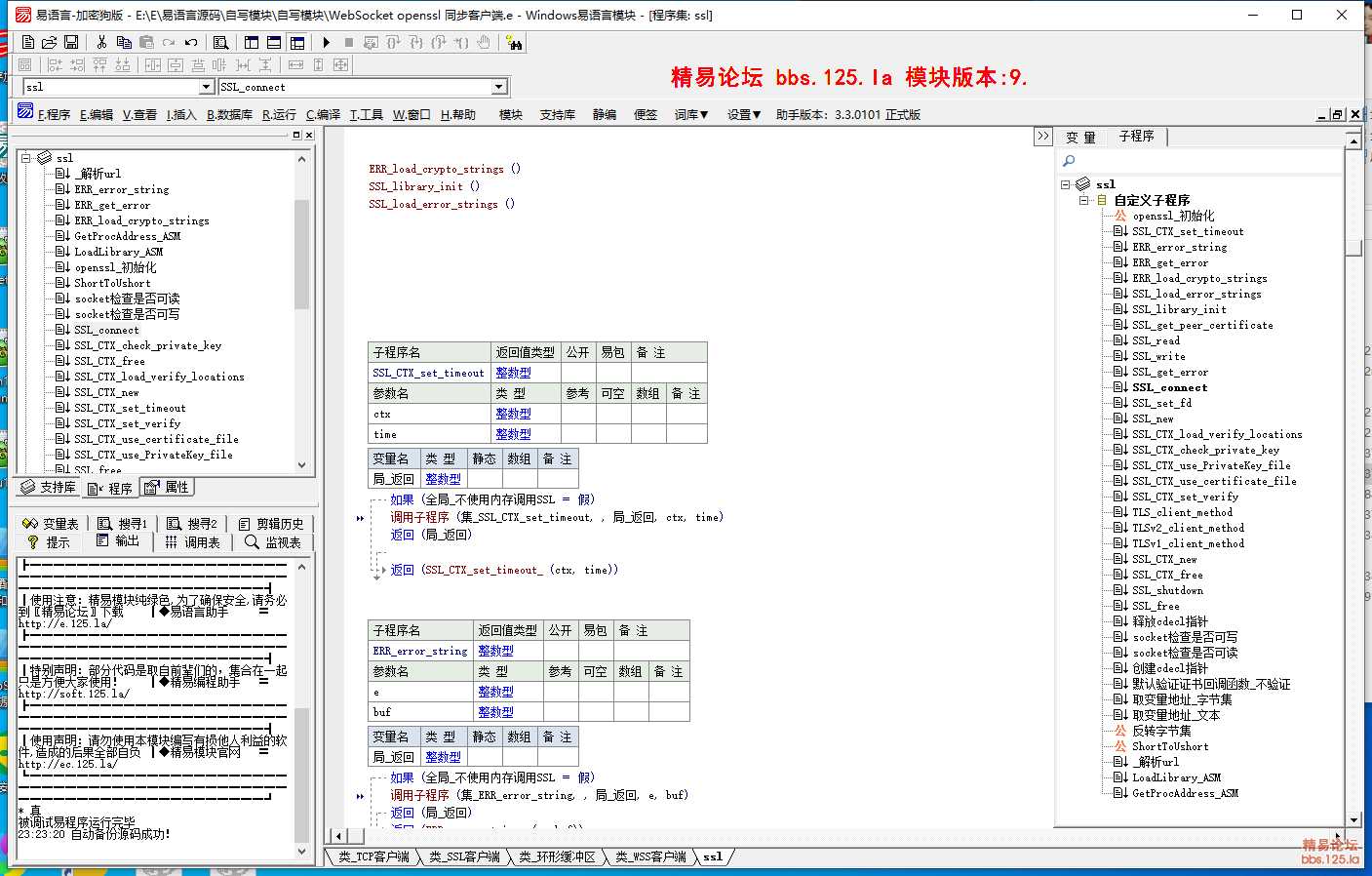1372x876 pixels.
Task: Open the E.编辑 menu
Action: (97, 114)
